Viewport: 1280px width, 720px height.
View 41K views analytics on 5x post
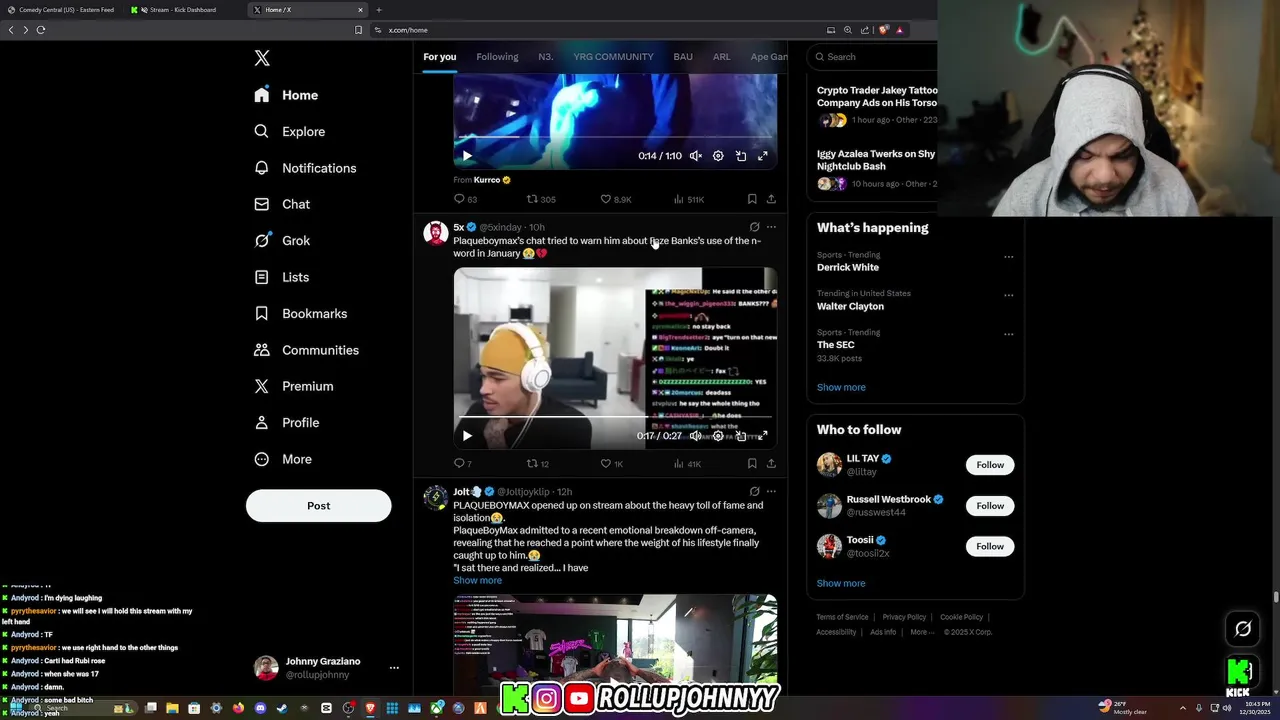click(x=688, y=464)
